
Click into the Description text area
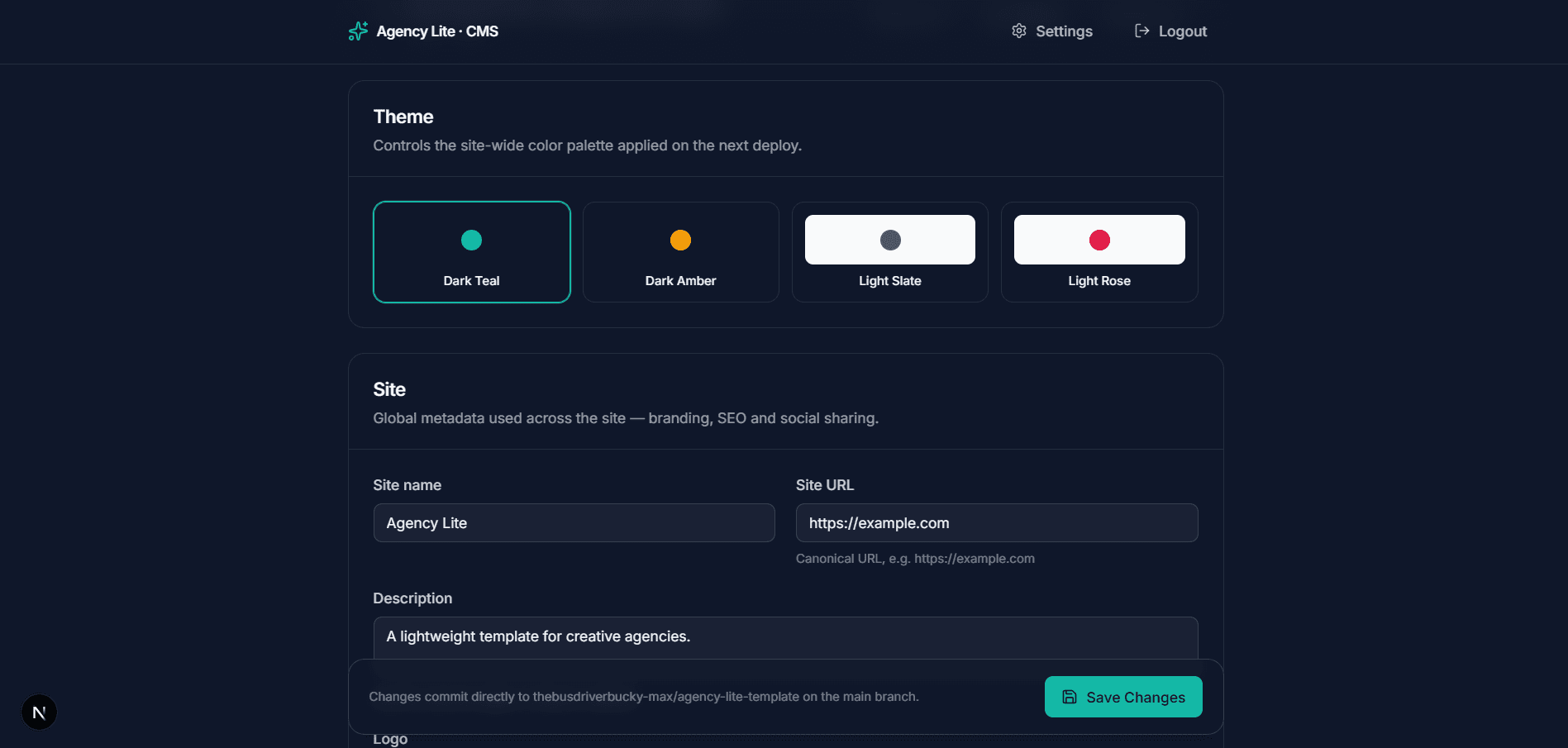point(786,638)
